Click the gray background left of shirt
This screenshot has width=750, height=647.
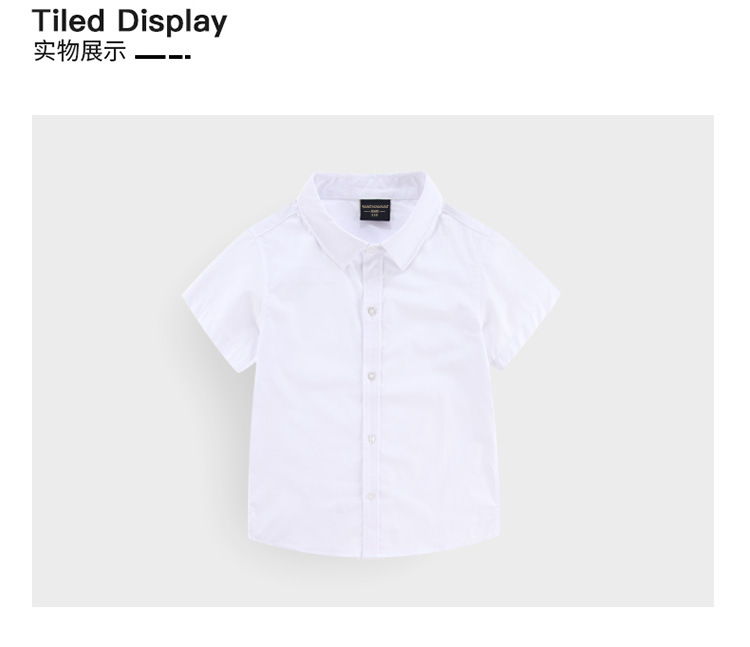click(x=105, y=361)
